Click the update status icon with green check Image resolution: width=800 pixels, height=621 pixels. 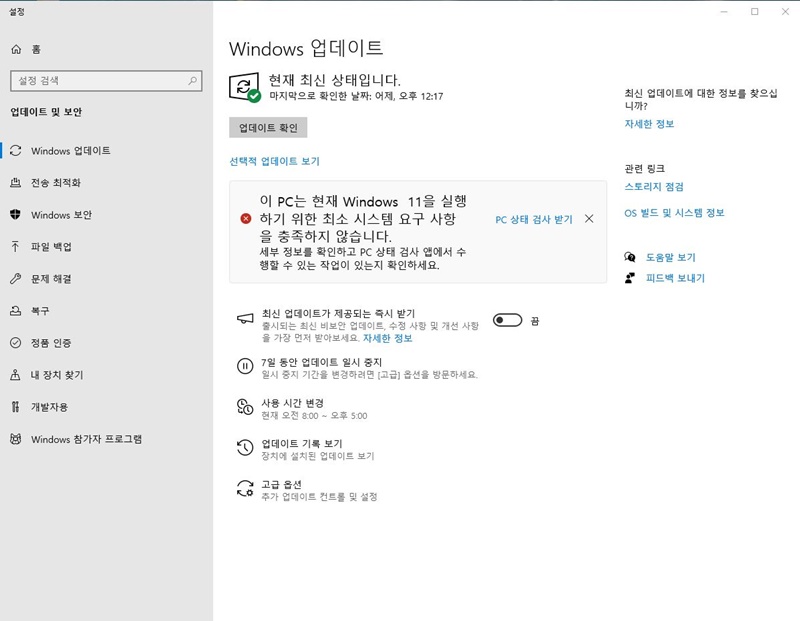[245, 87]
